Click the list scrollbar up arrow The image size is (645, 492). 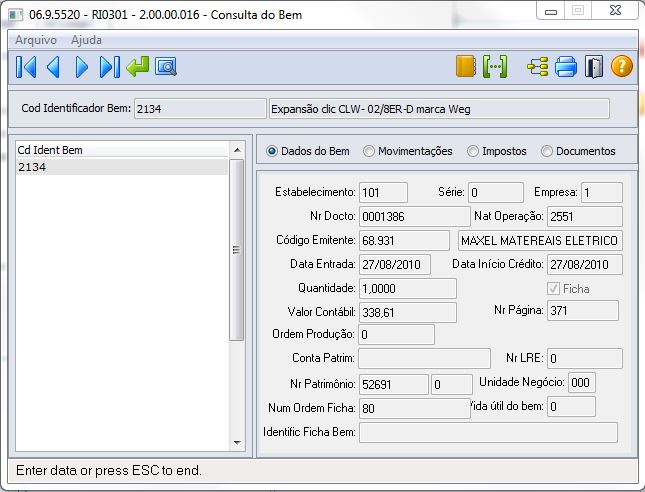237,150
